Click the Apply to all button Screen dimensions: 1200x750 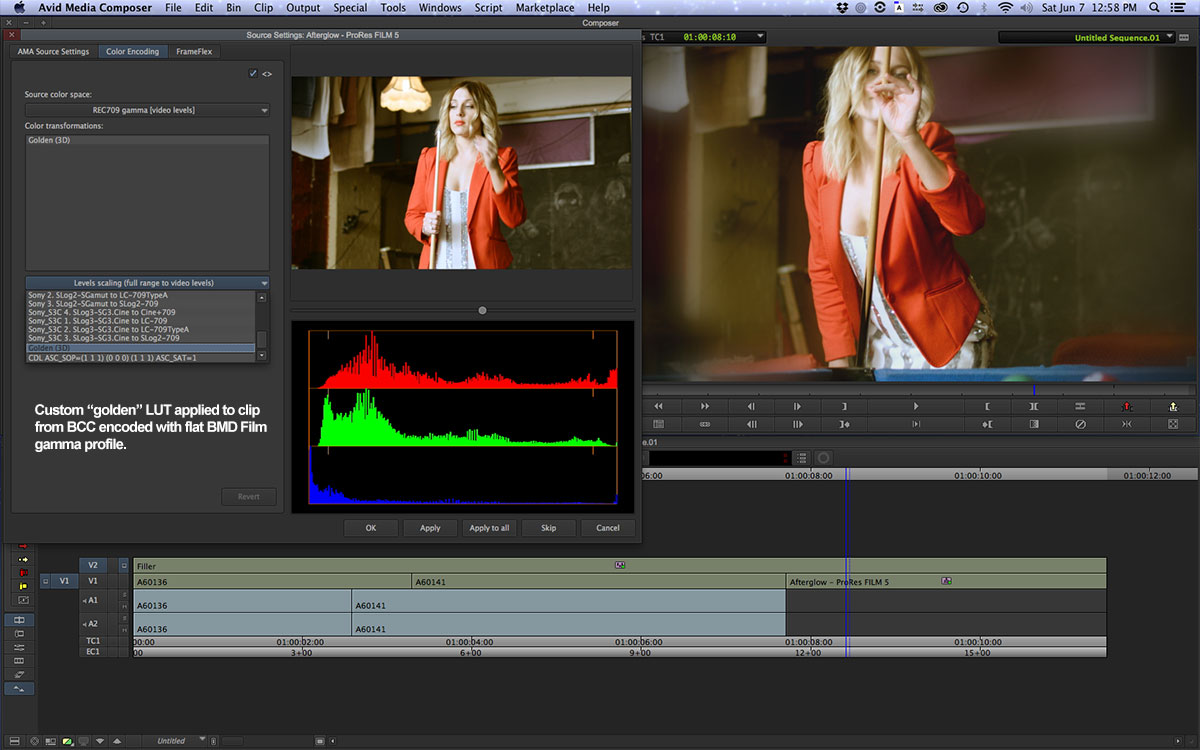click(x=489, y=527)
